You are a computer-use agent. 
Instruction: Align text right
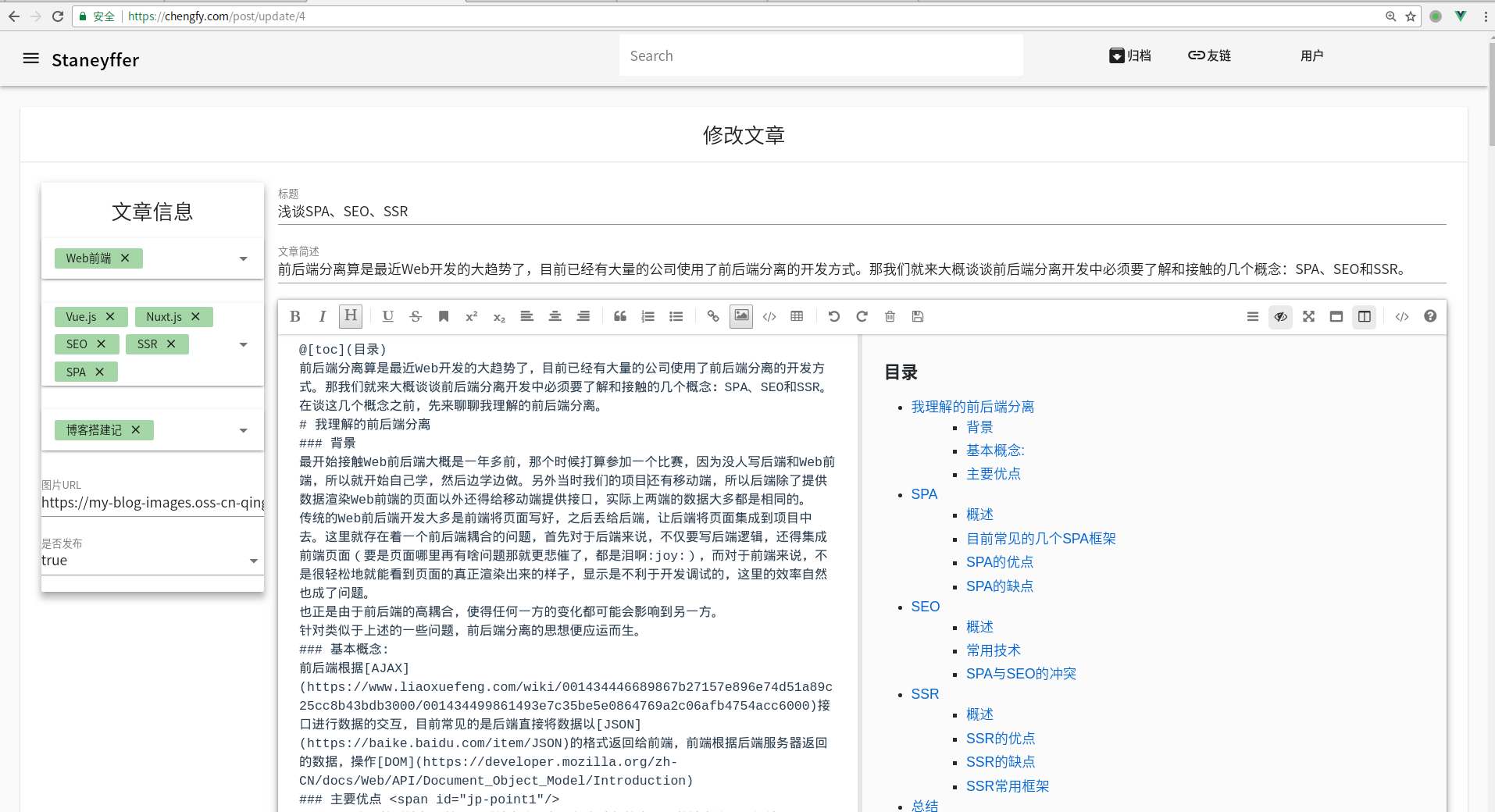point(583,316)
